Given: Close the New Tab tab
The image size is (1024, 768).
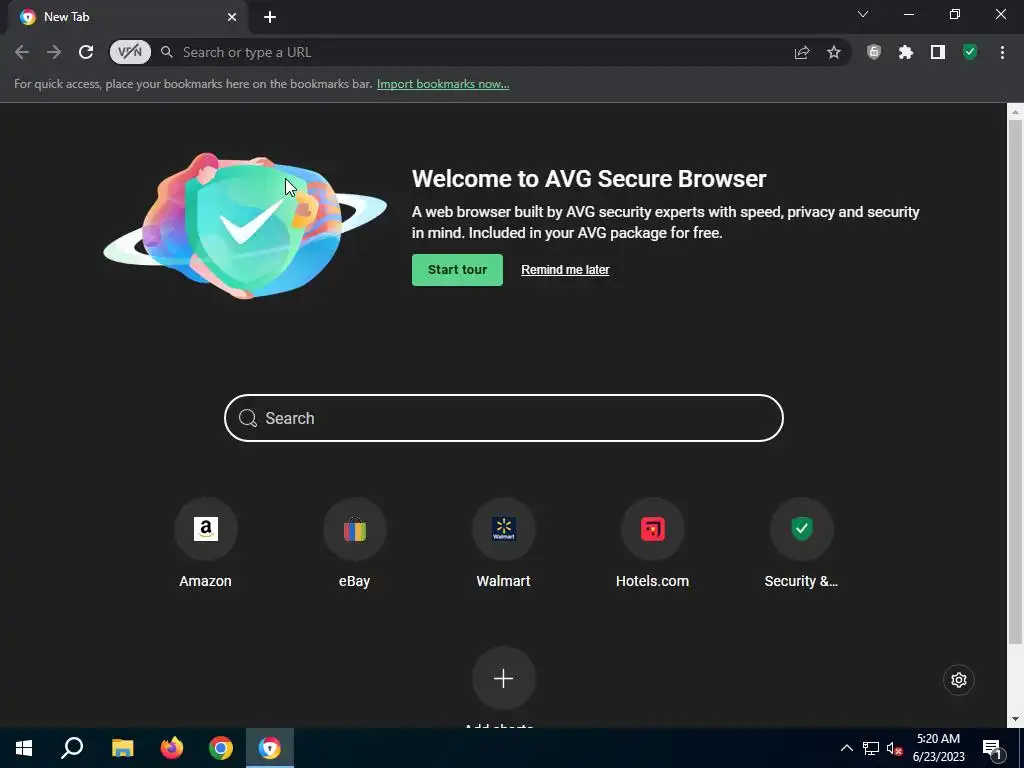Looking at the screenshot, I should [232, 17].
